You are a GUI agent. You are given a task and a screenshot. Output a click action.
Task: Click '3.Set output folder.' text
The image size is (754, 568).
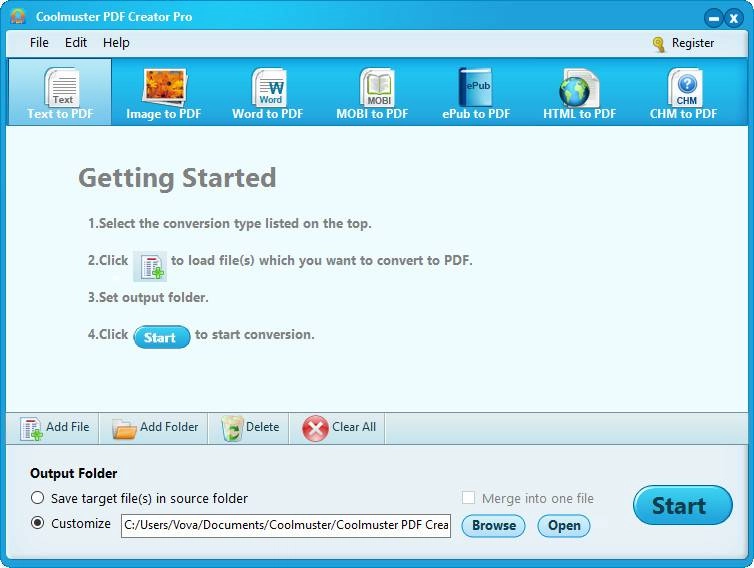pos(148,297)
